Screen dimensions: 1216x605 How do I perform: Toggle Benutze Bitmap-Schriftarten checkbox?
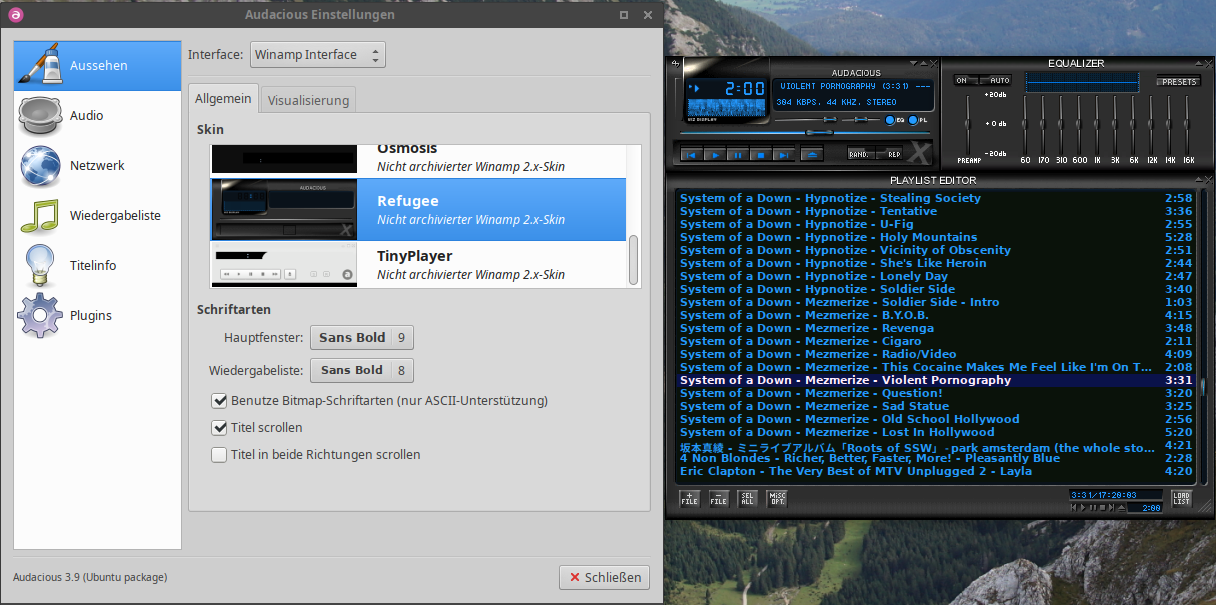[220, 401]
